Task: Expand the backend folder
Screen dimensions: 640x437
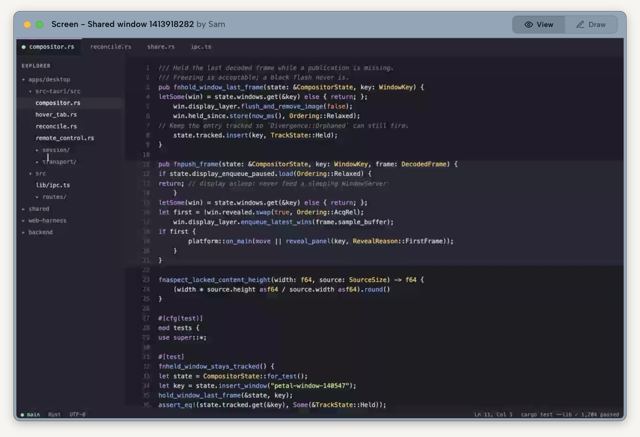Action: click(x=38, y=232)
